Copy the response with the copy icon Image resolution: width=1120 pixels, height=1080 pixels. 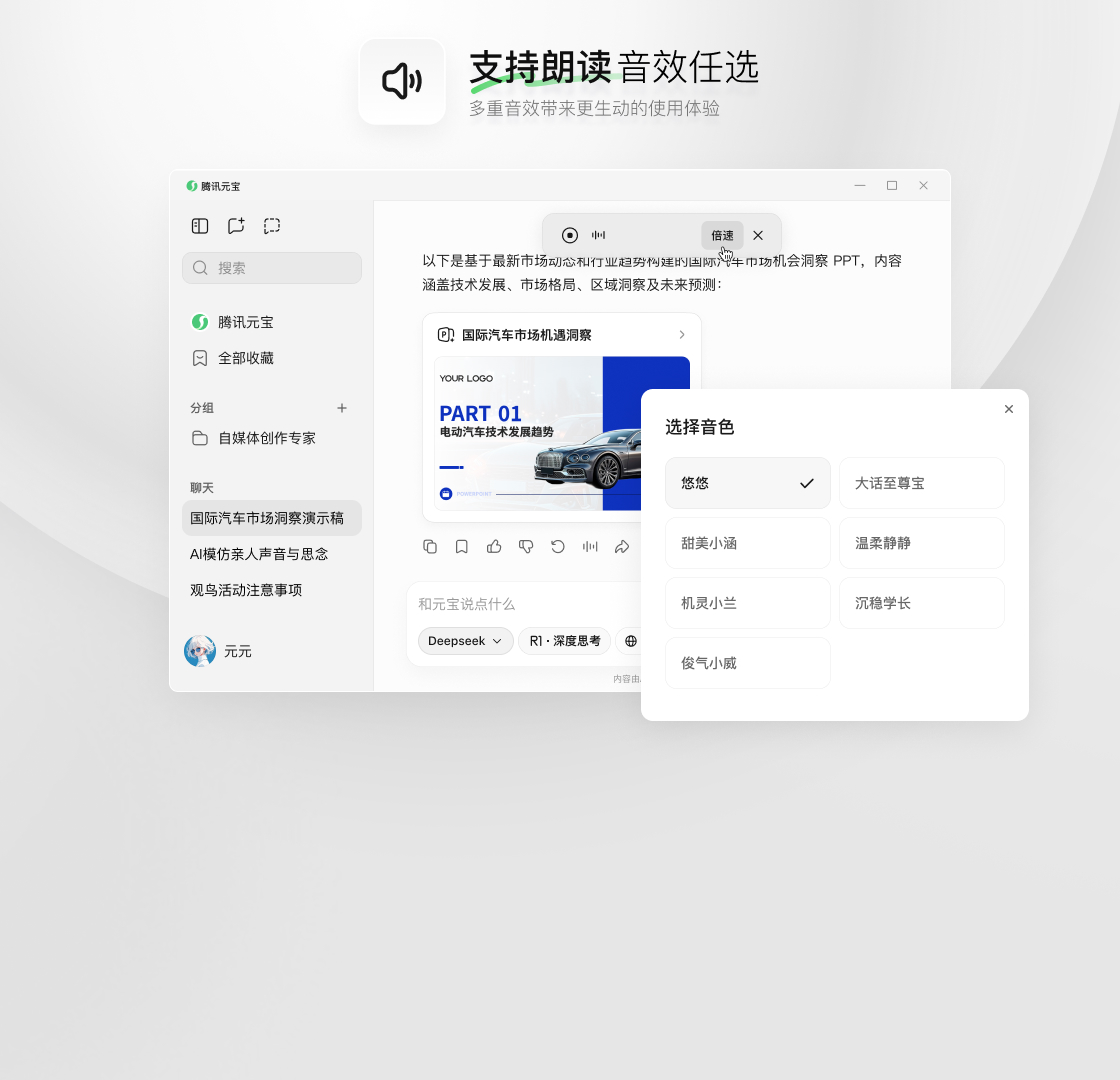pos(430,546)
